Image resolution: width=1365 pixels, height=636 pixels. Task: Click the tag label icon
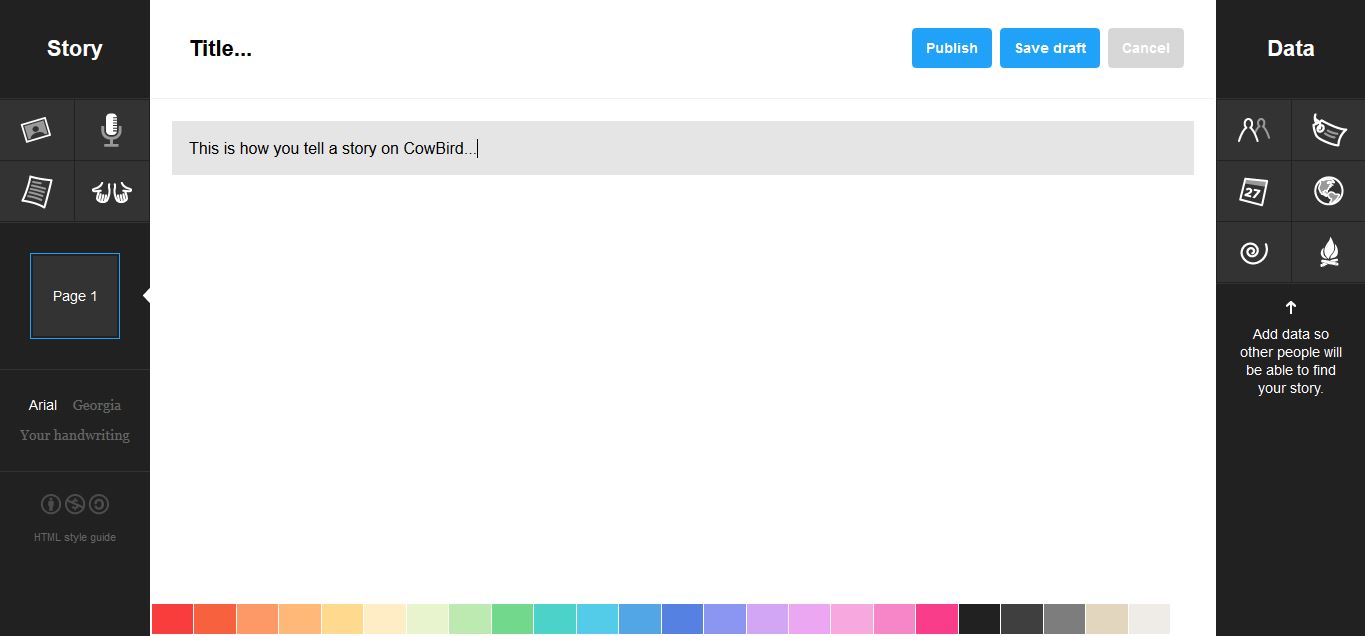[x=1328, y=130]
